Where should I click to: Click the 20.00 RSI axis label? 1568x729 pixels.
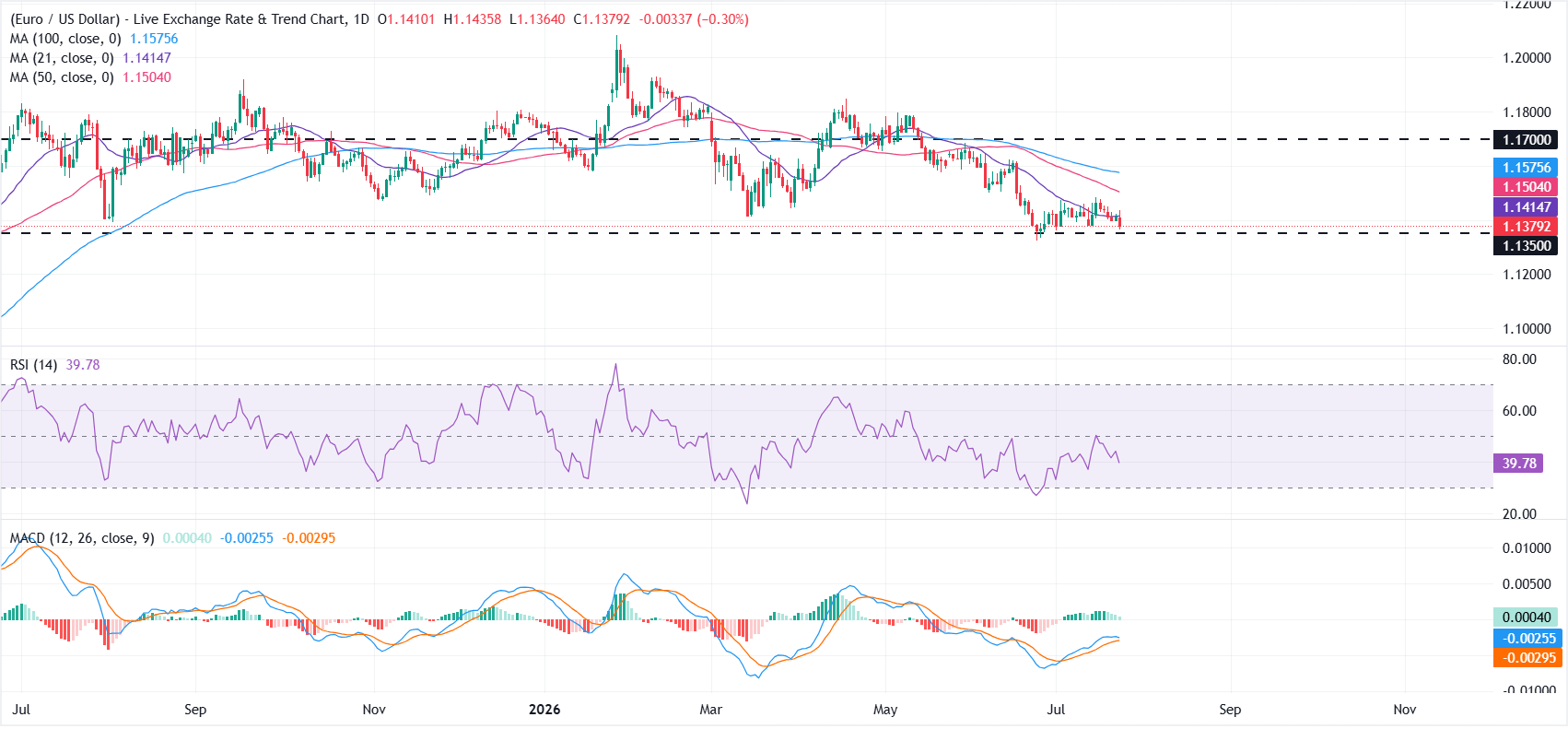pos(1519,514)
